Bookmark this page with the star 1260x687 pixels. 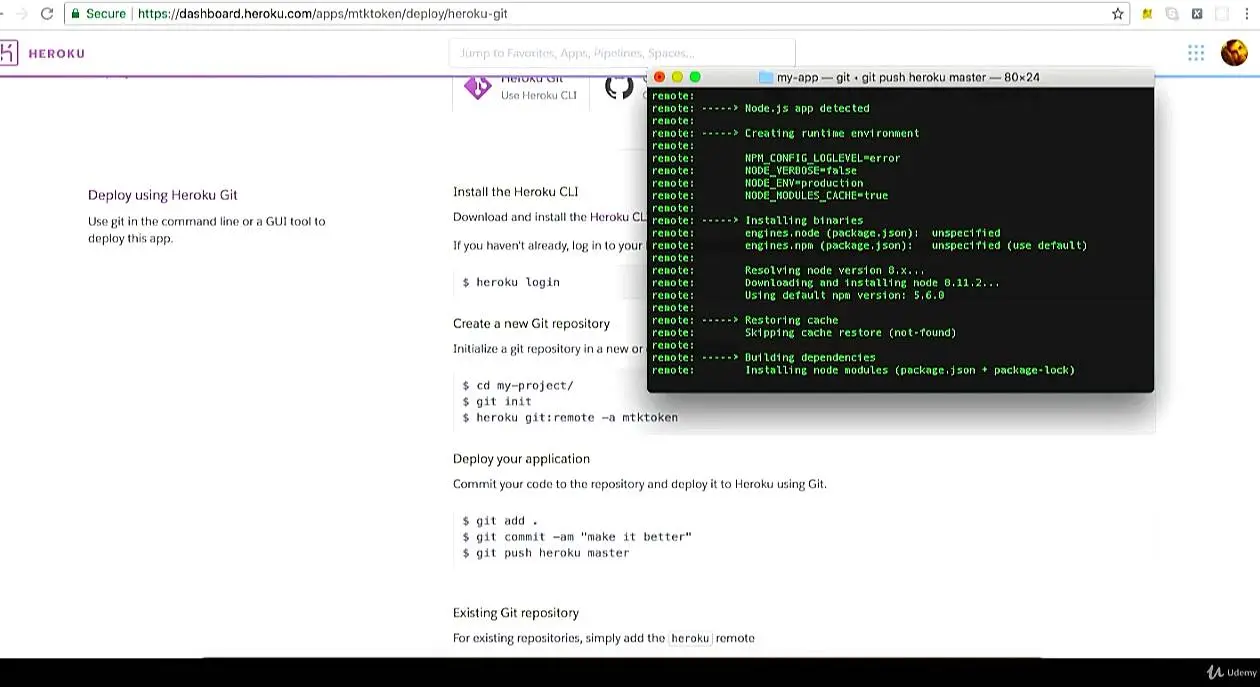[1117, 14]
